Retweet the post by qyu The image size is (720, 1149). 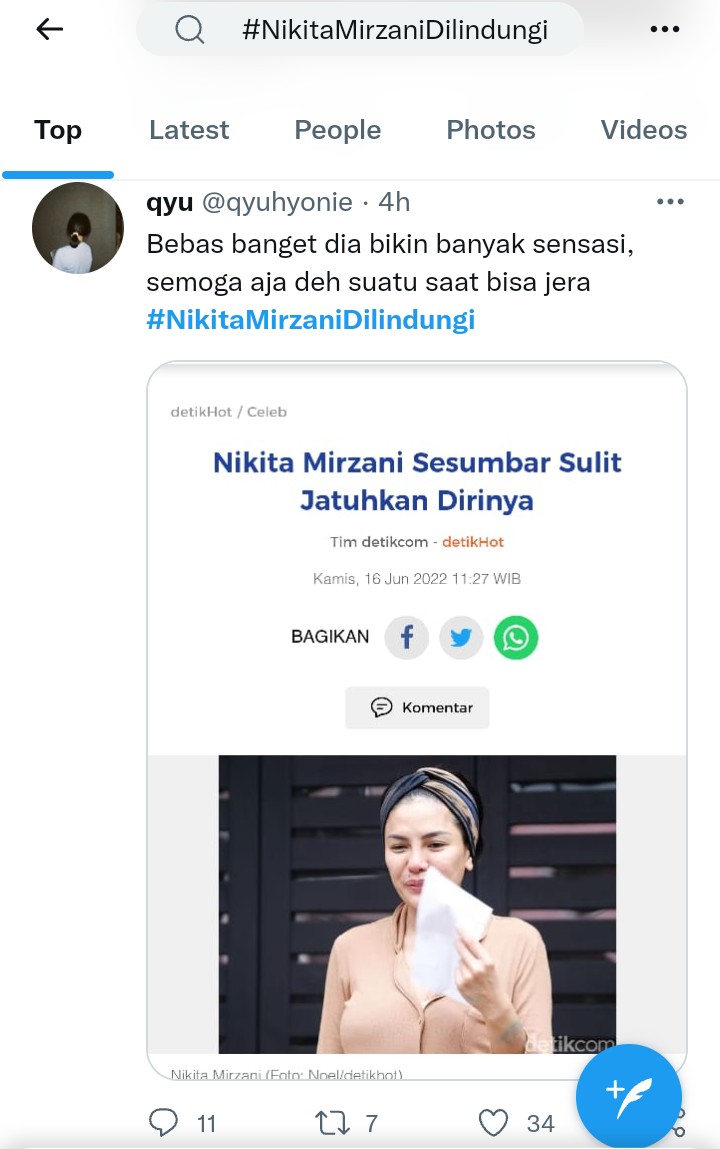tap(331, 1123)
